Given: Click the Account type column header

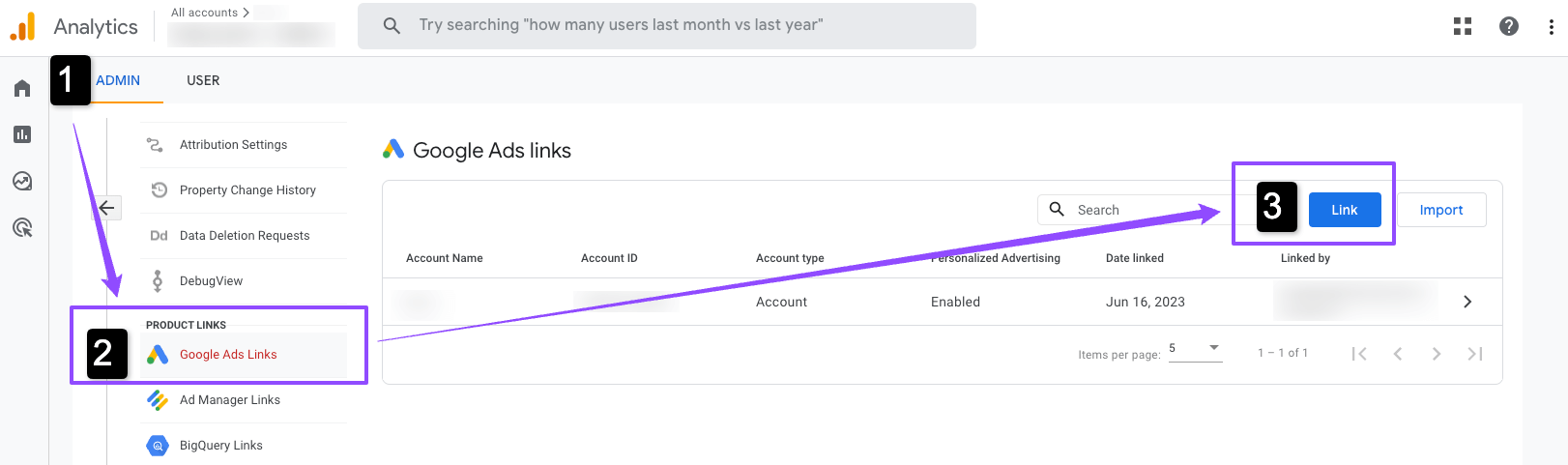Looking at the screenshot, I should 790,258.
